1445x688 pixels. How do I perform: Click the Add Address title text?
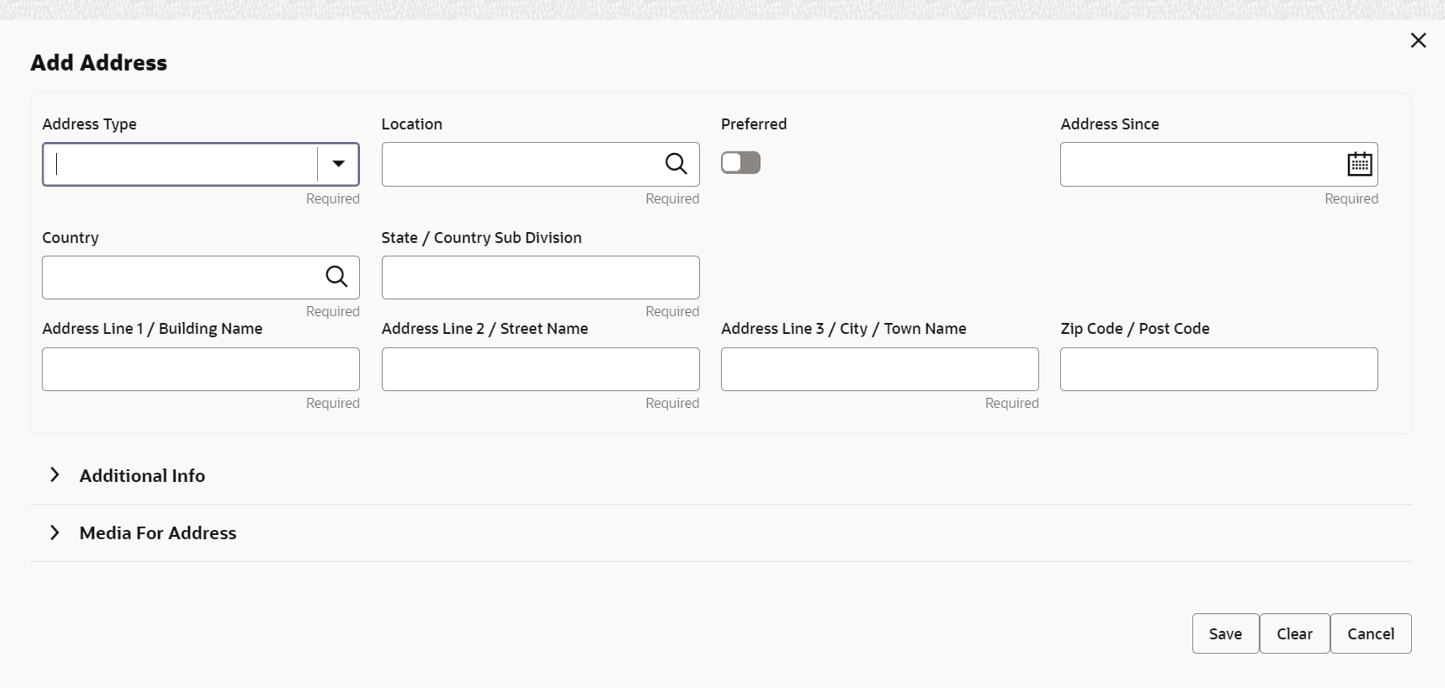pos(99,62)
